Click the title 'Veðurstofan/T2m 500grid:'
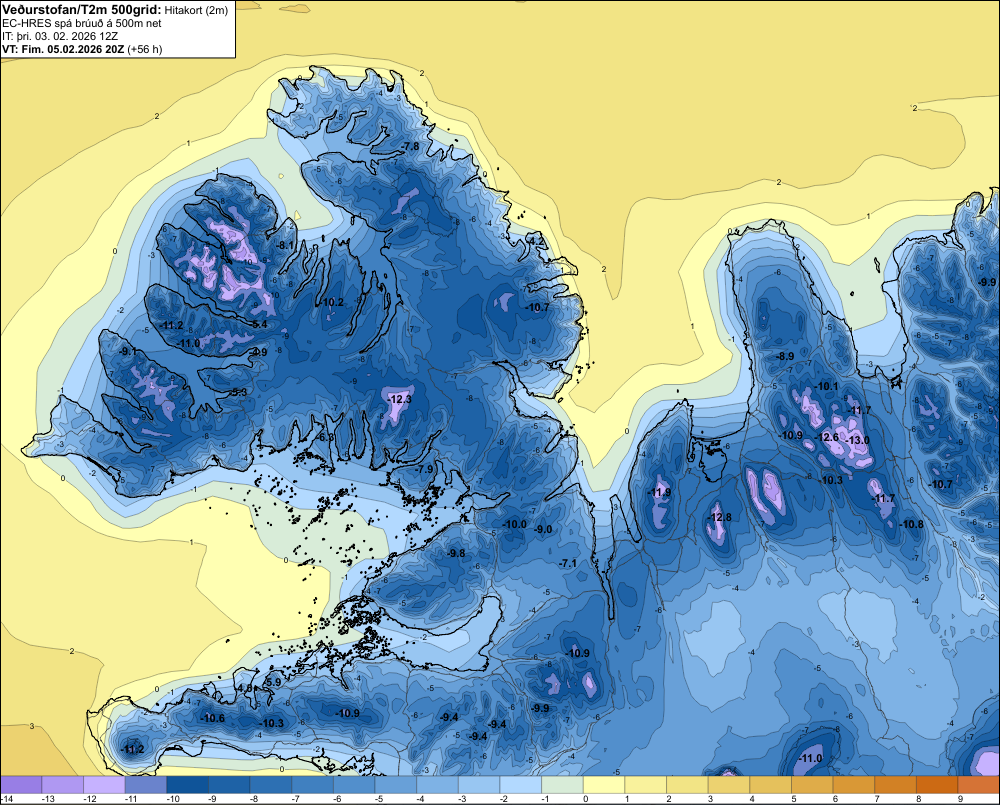 tap(82, 10)
